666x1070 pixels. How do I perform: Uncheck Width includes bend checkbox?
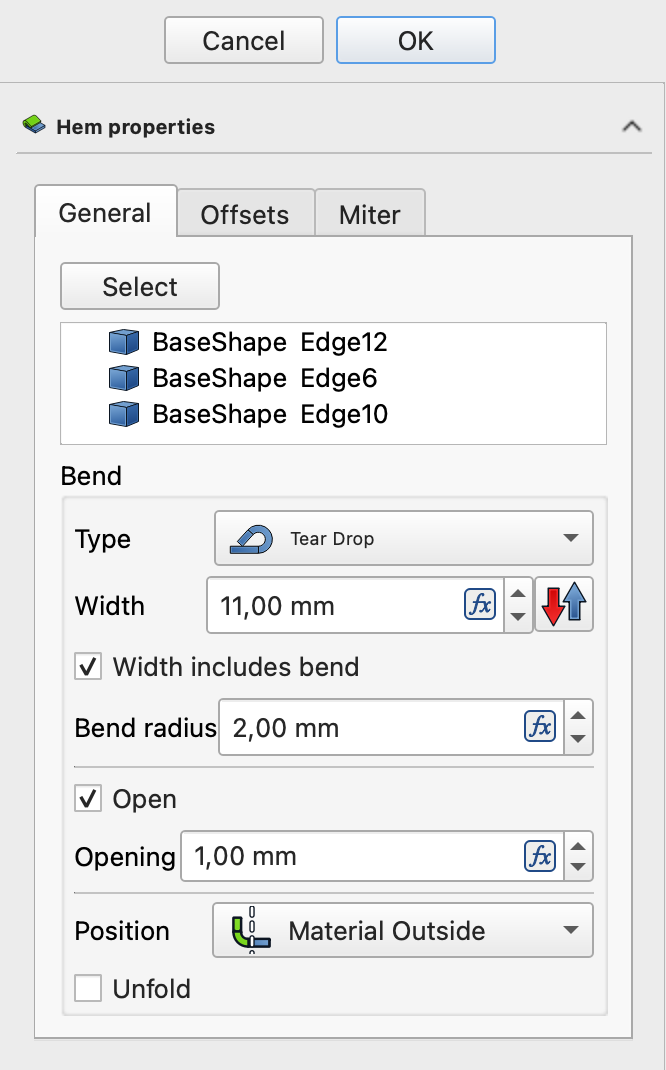[89, 667]
